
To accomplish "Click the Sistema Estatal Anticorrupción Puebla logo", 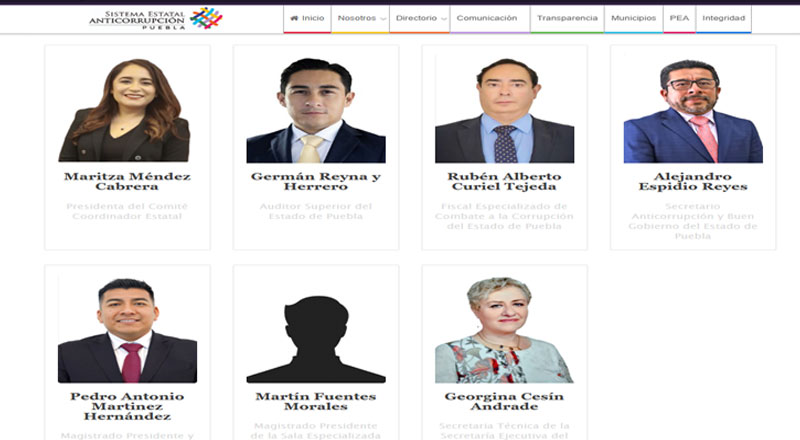I will [x=156, y=18].
